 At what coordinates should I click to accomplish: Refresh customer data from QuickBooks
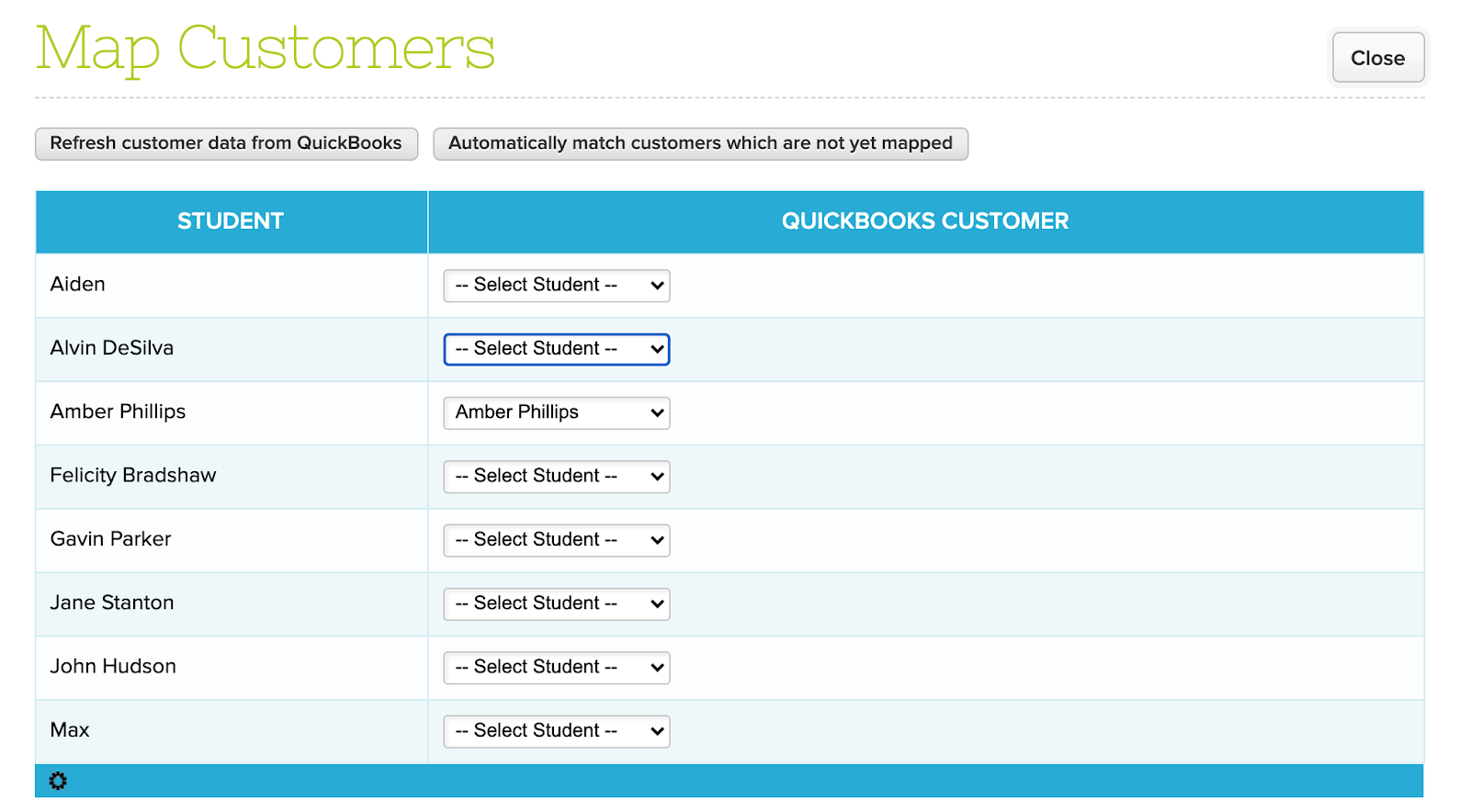pos(226,143)
